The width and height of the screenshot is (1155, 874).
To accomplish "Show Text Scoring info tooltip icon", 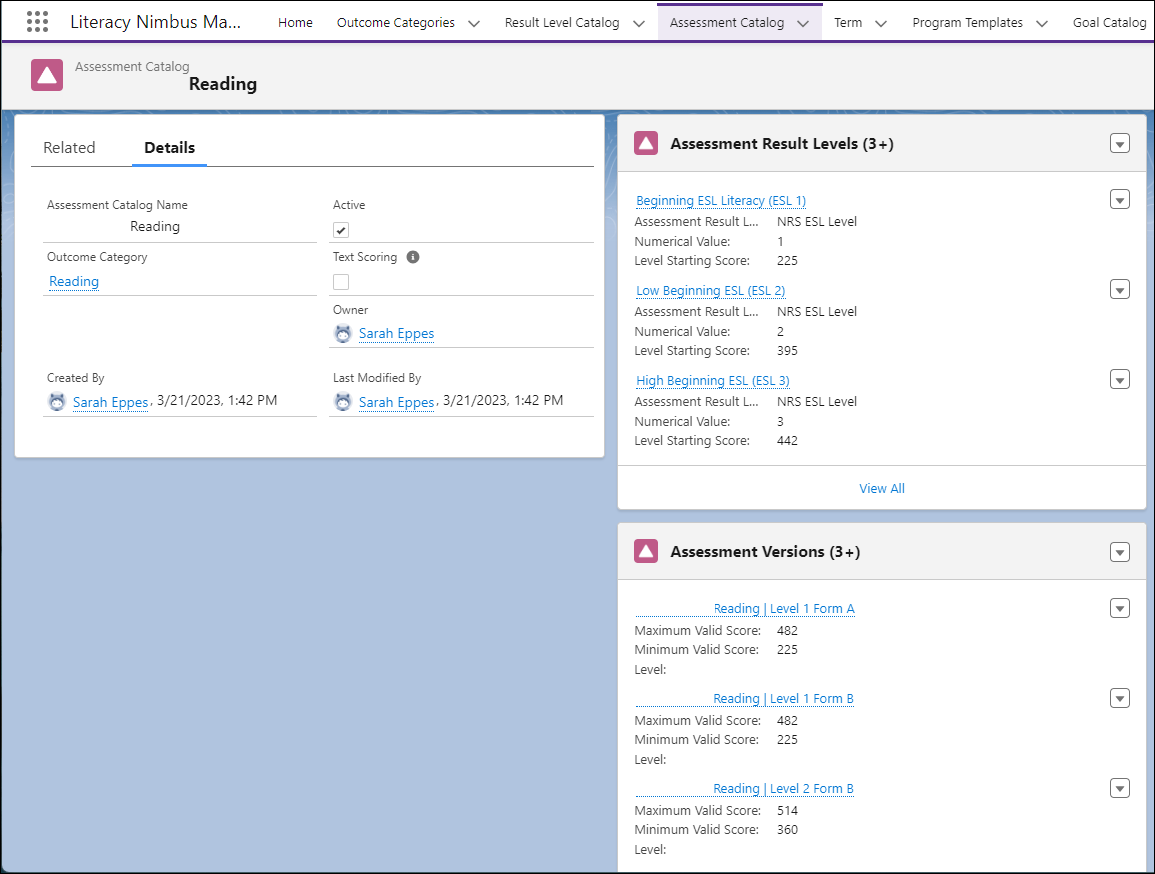I will (x=413, y=257).
